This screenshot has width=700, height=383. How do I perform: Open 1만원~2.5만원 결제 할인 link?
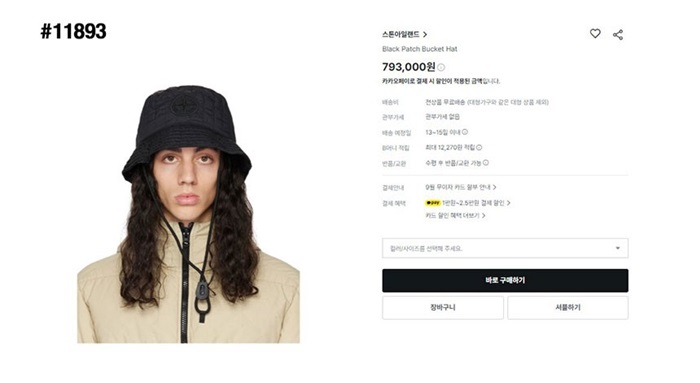476,203
